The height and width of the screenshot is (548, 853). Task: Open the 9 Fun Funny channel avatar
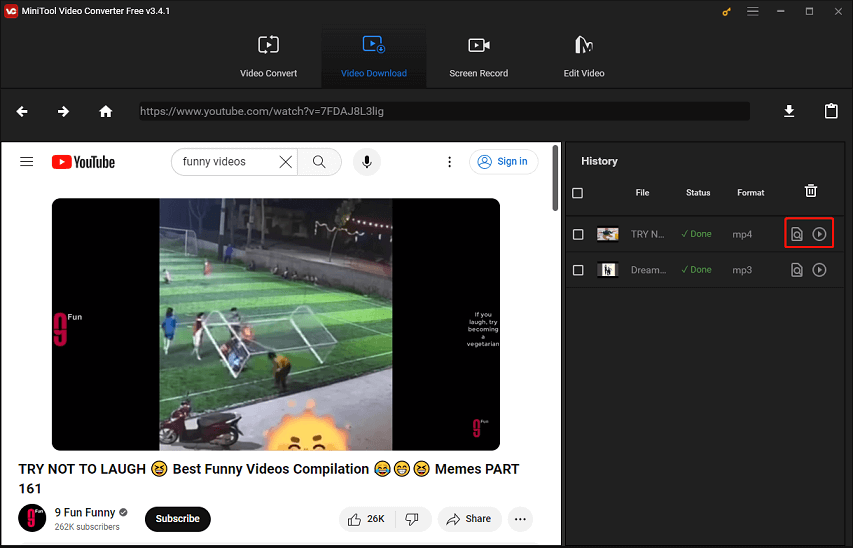pos(32,518)
